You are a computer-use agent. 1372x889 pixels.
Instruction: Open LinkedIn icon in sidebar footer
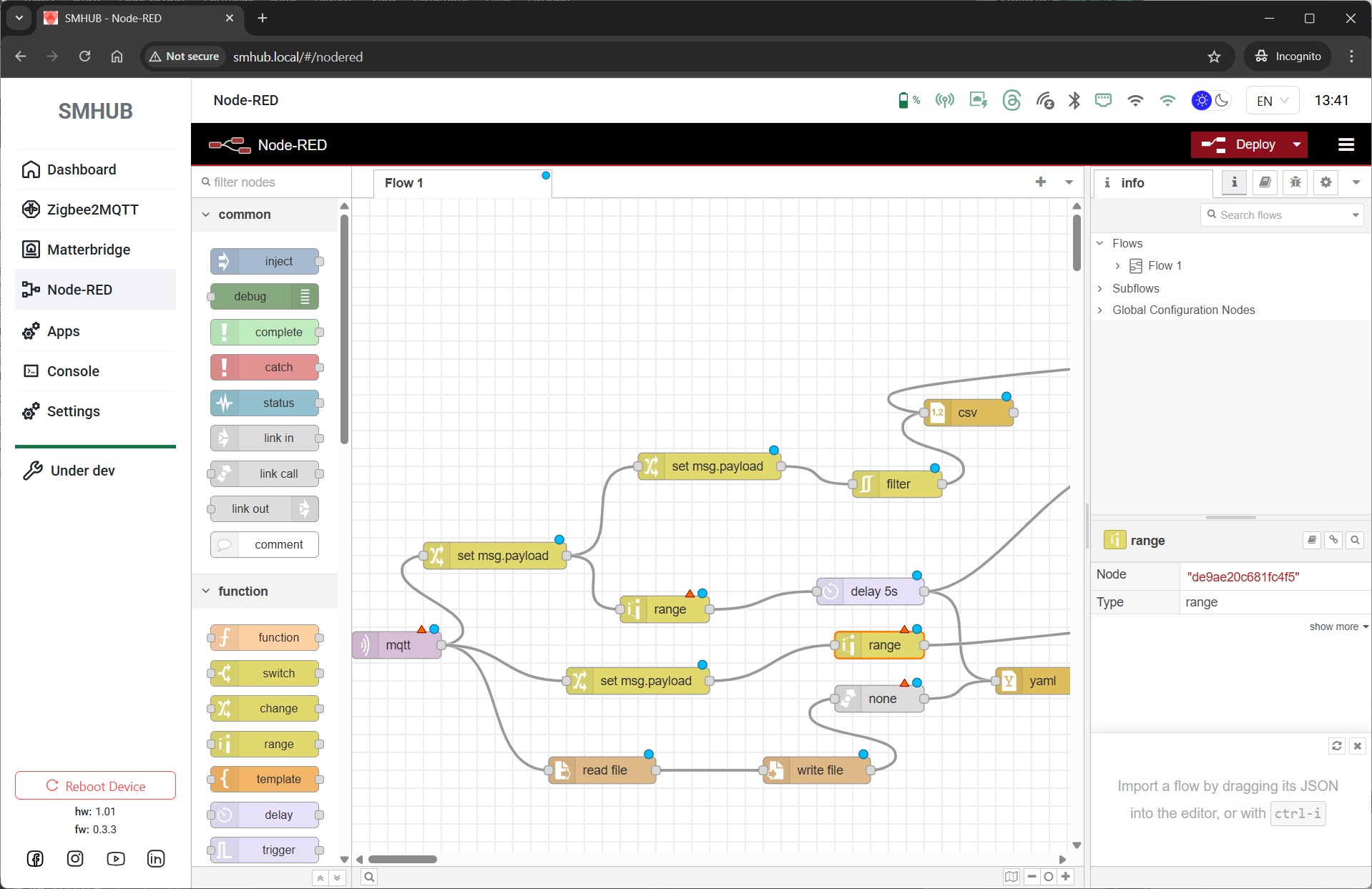point(156,858)
